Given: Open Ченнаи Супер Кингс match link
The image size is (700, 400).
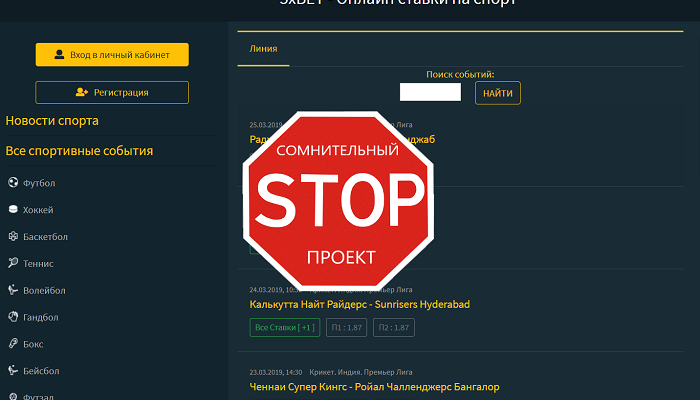Looking at the screenshot, I should coord(374,387).
